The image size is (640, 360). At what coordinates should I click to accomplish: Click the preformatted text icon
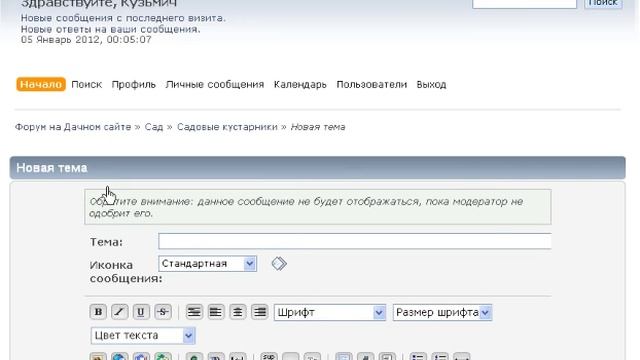point(194,312)
